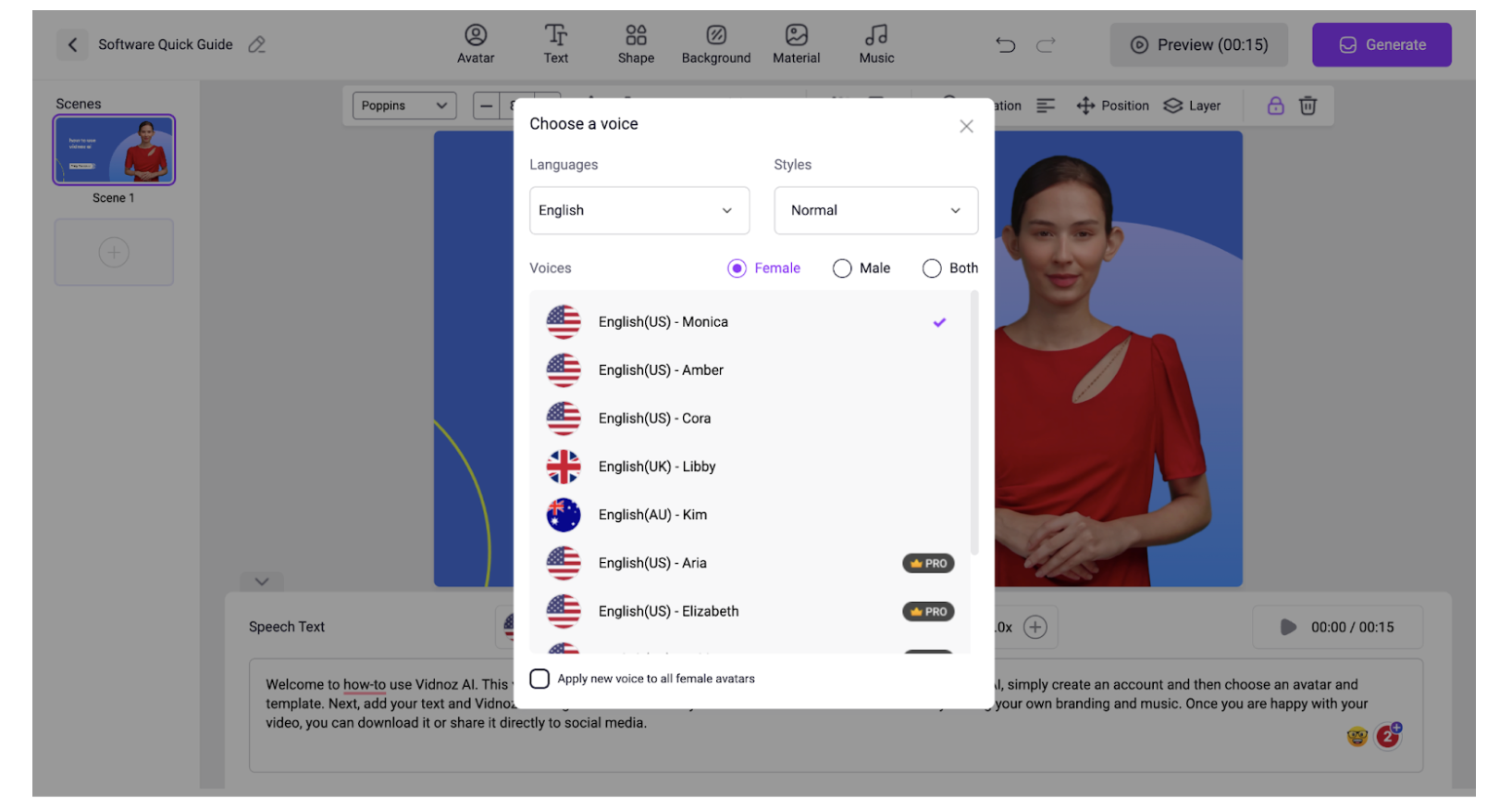Check Apply new voice to all female avatars
1512x811 pixels.
(539, 679)
